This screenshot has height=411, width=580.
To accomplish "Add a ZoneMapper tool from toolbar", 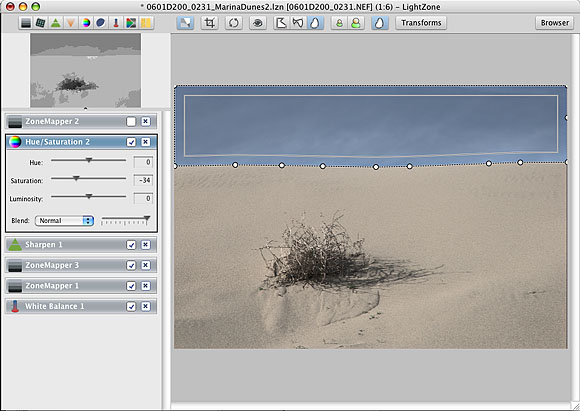I will pos(26,23).
